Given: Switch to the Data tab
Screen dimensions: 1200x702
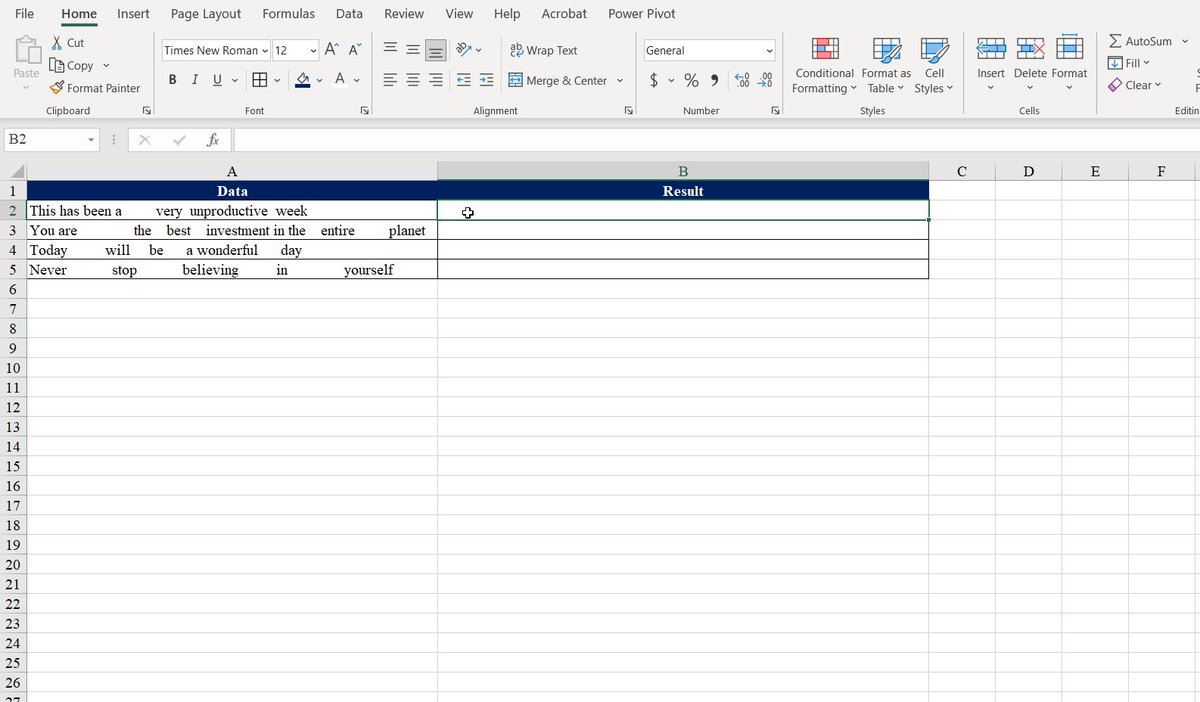Looking at the screenshot, I should (x=349, y=13).
